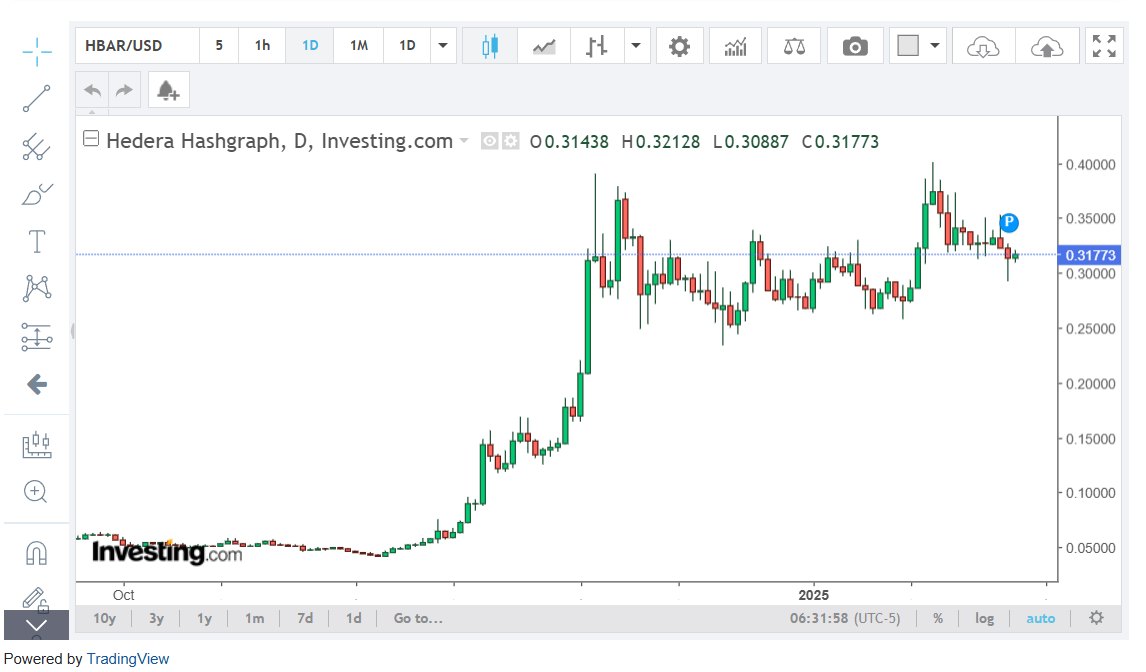Collapse the bottom of the left toolbar
The image size is (1146, 672).
[37, 624]
